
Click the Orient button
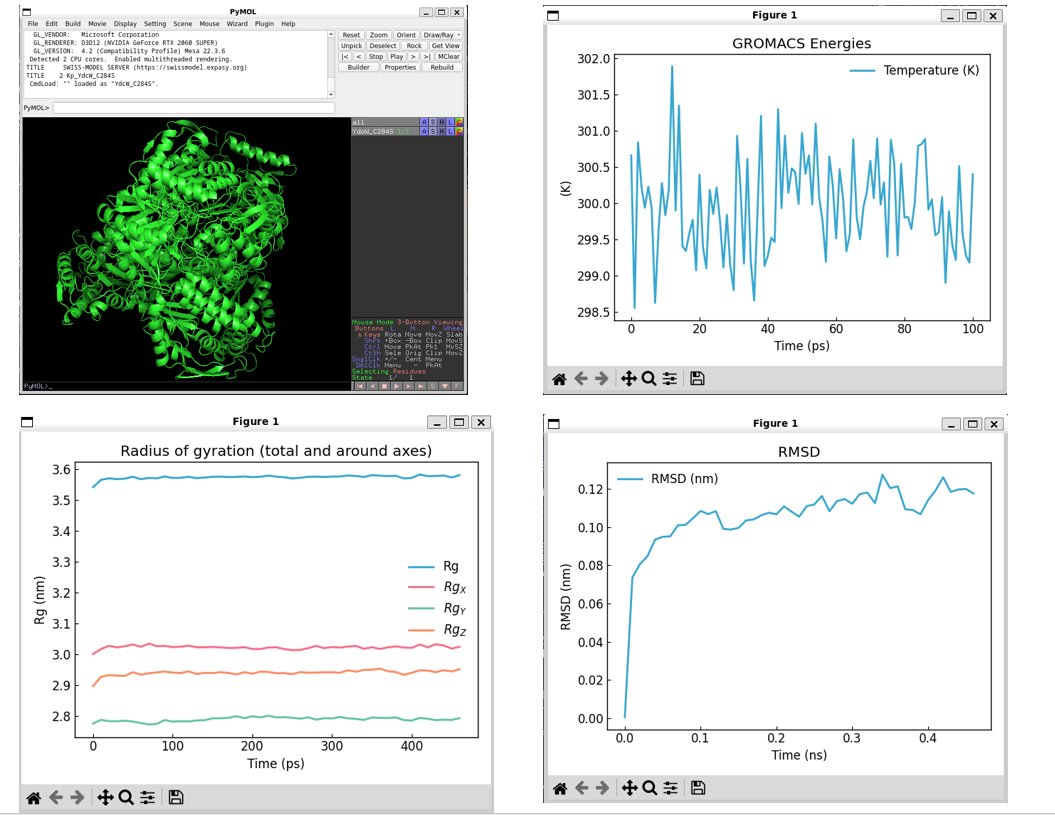[406, 35]
